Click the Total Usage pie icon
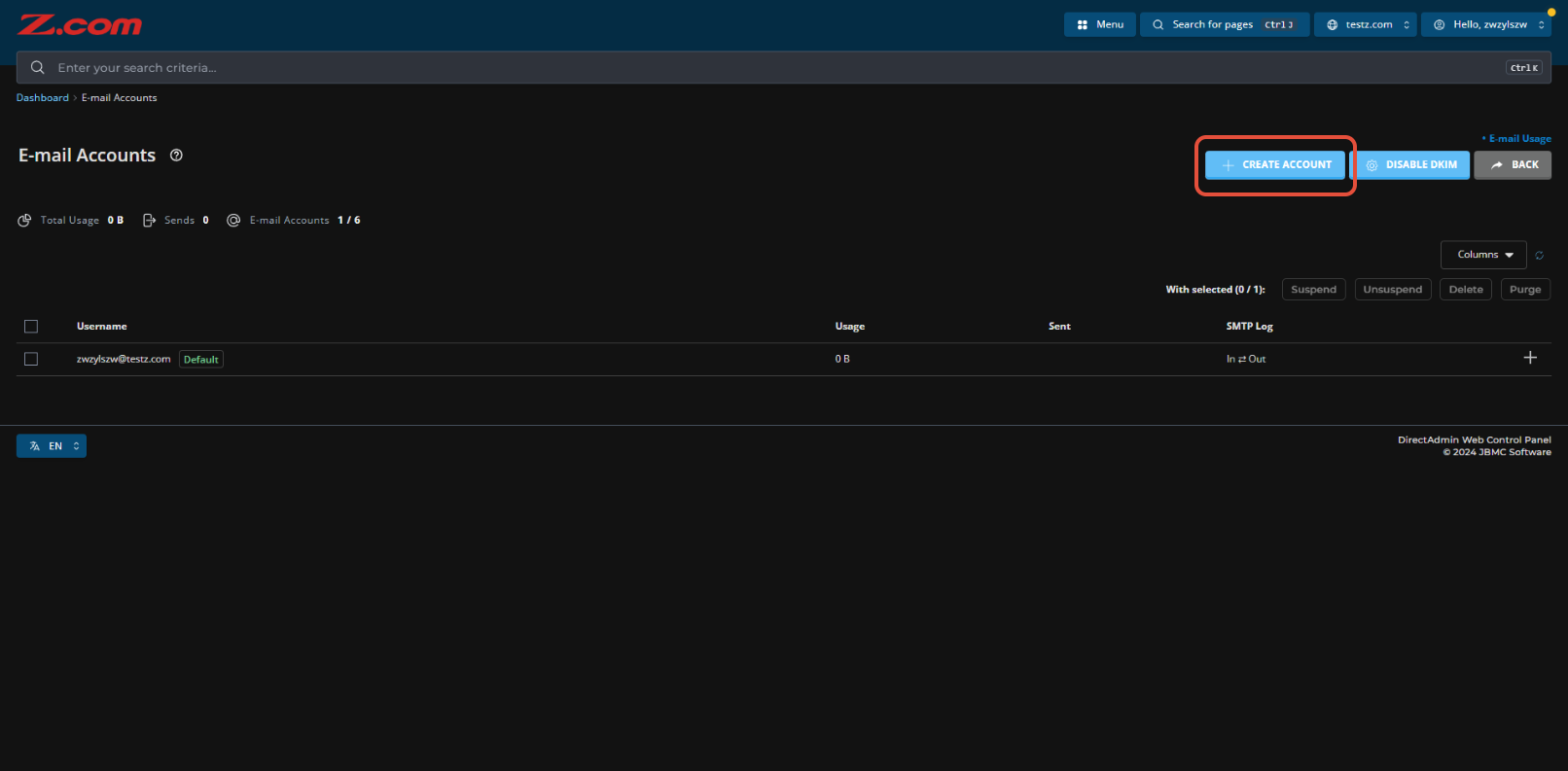 click(24, 221)
